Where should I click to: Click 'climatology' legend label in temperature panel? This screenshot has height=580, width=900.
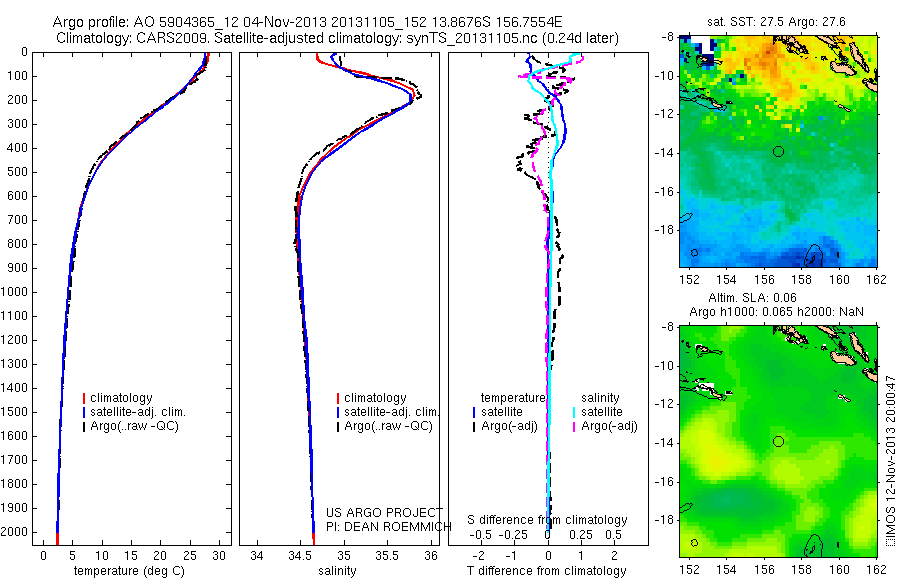coord(121,398)
